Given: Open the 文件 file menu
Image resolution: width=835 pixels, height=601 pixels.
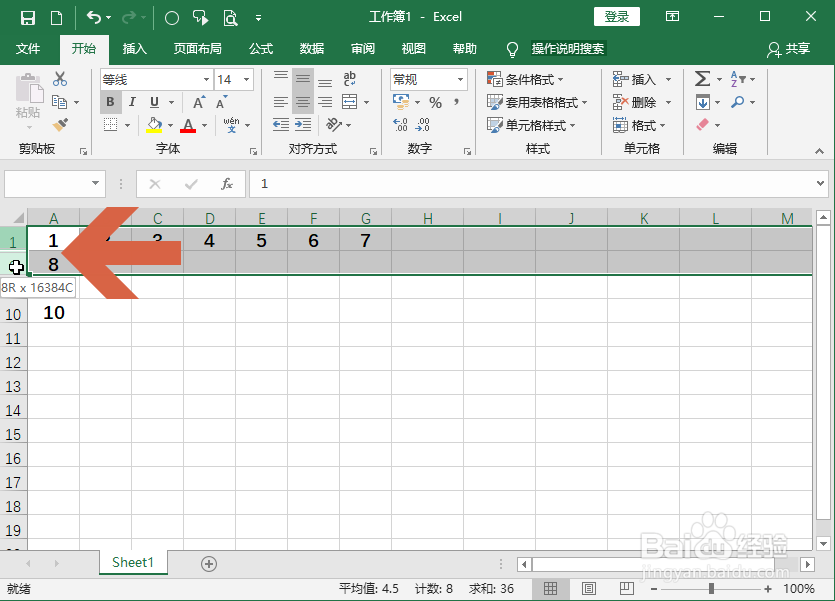Looking at the screenshot, I should click(x=28, y=49).
